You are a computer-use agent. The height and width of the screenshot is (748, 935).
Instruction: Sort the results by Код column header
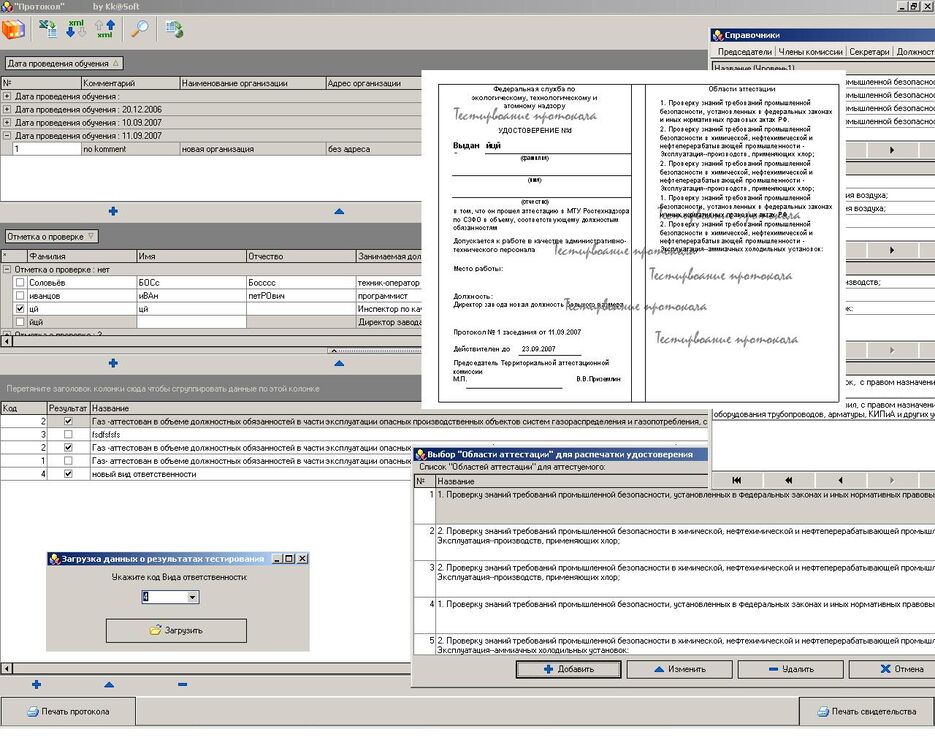coord(23,408)
